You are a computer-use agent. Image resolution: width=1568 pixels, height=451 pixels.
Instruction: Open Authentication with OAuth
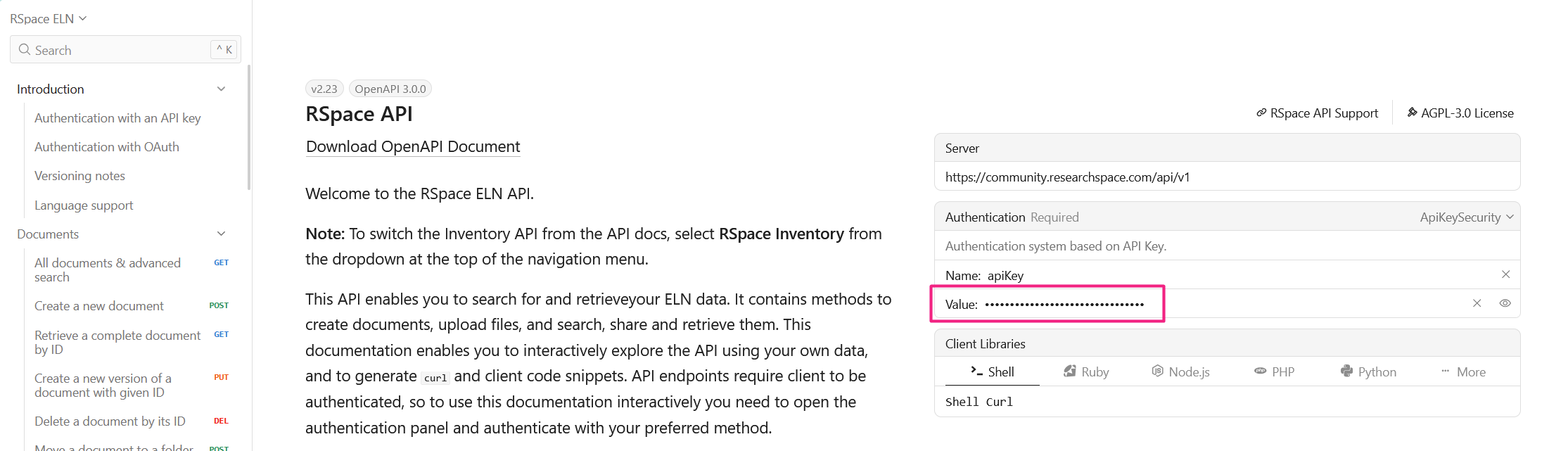click(x=107, y=147)
